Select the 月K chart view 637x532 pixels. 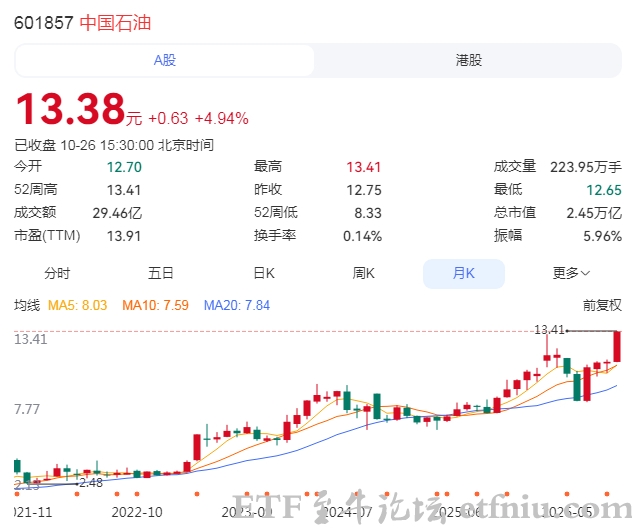click(x=464, y=274)
